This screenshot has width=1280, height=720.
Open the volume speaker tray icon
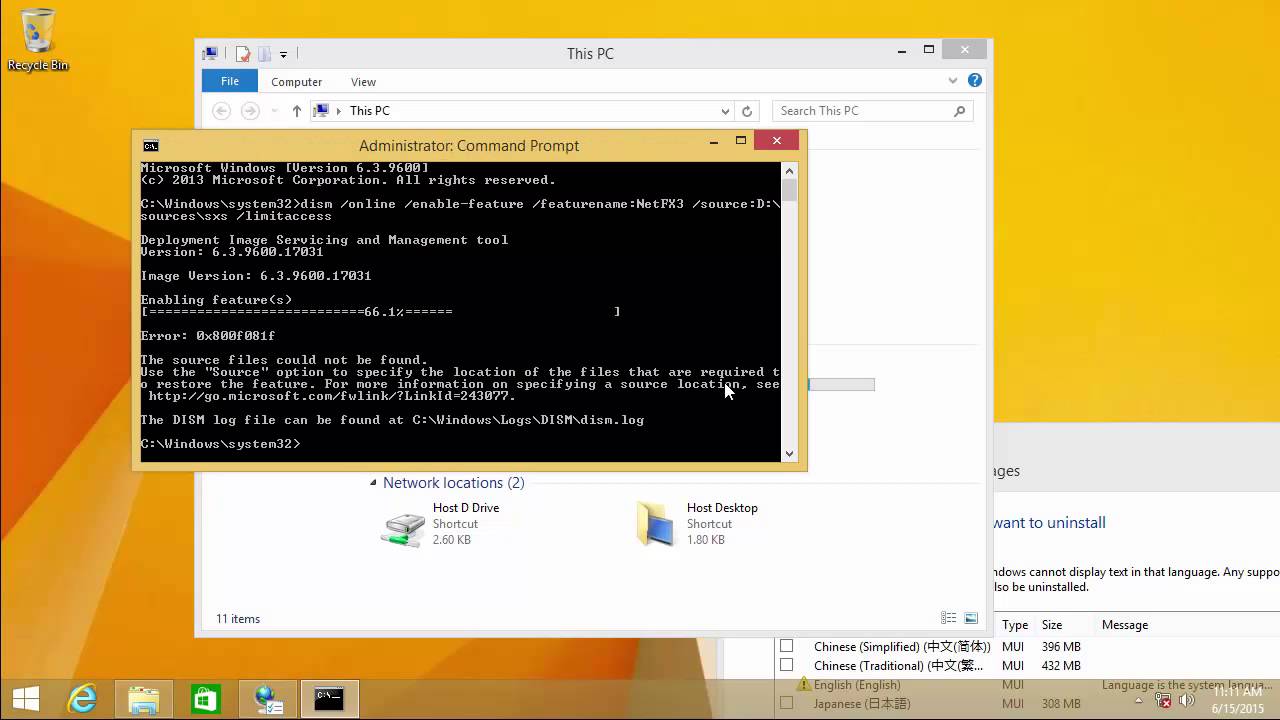(1187, 700)
